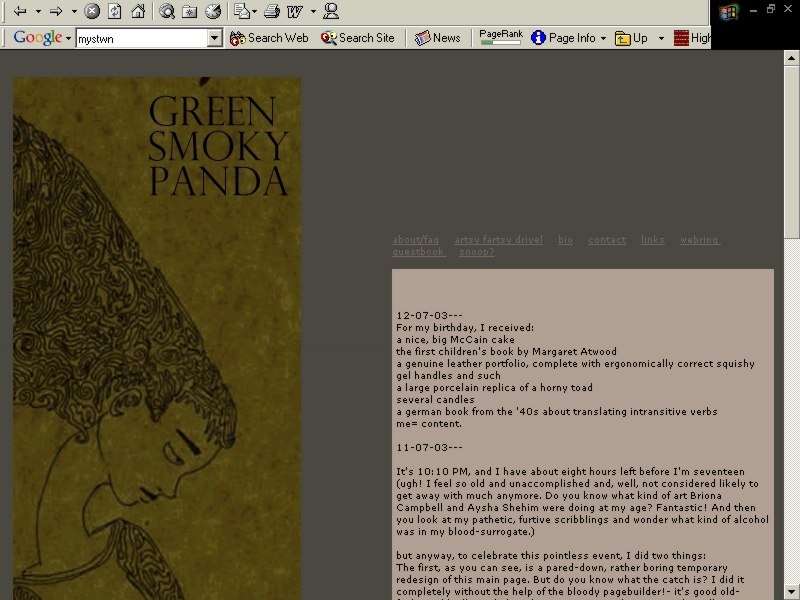The height and width of the screenshot is (600, 800).
Task: Click the 11-07-03 entry date
Action: pyautogui.click(x=430, y=447)
